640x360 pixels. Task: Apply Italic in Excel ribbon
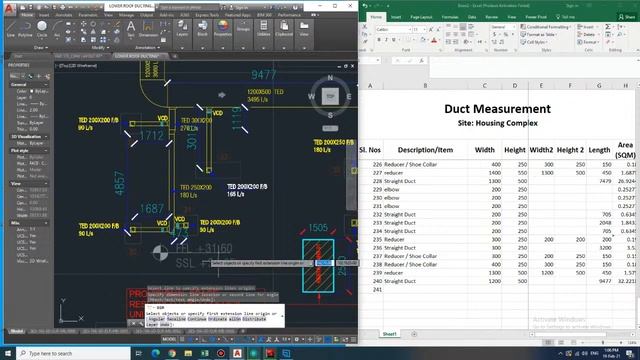tap(386, 40)
